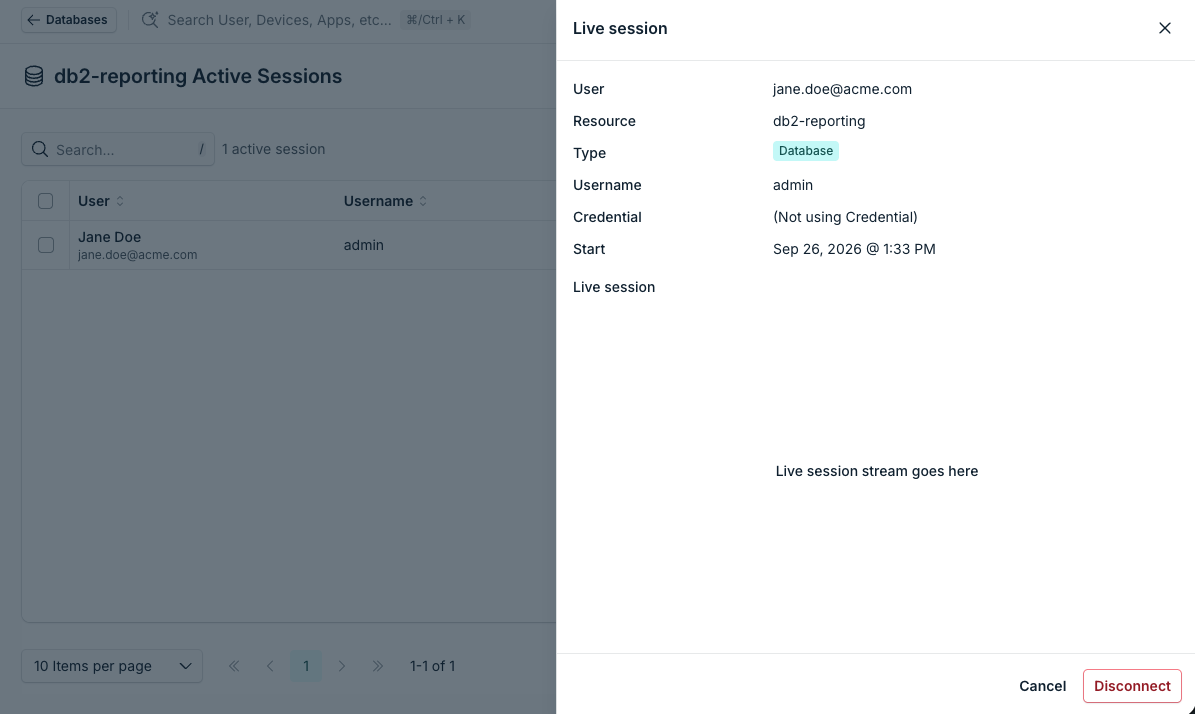Click the sessions Search input field
The image size is (1195, 714).
[x=118, y=149]
